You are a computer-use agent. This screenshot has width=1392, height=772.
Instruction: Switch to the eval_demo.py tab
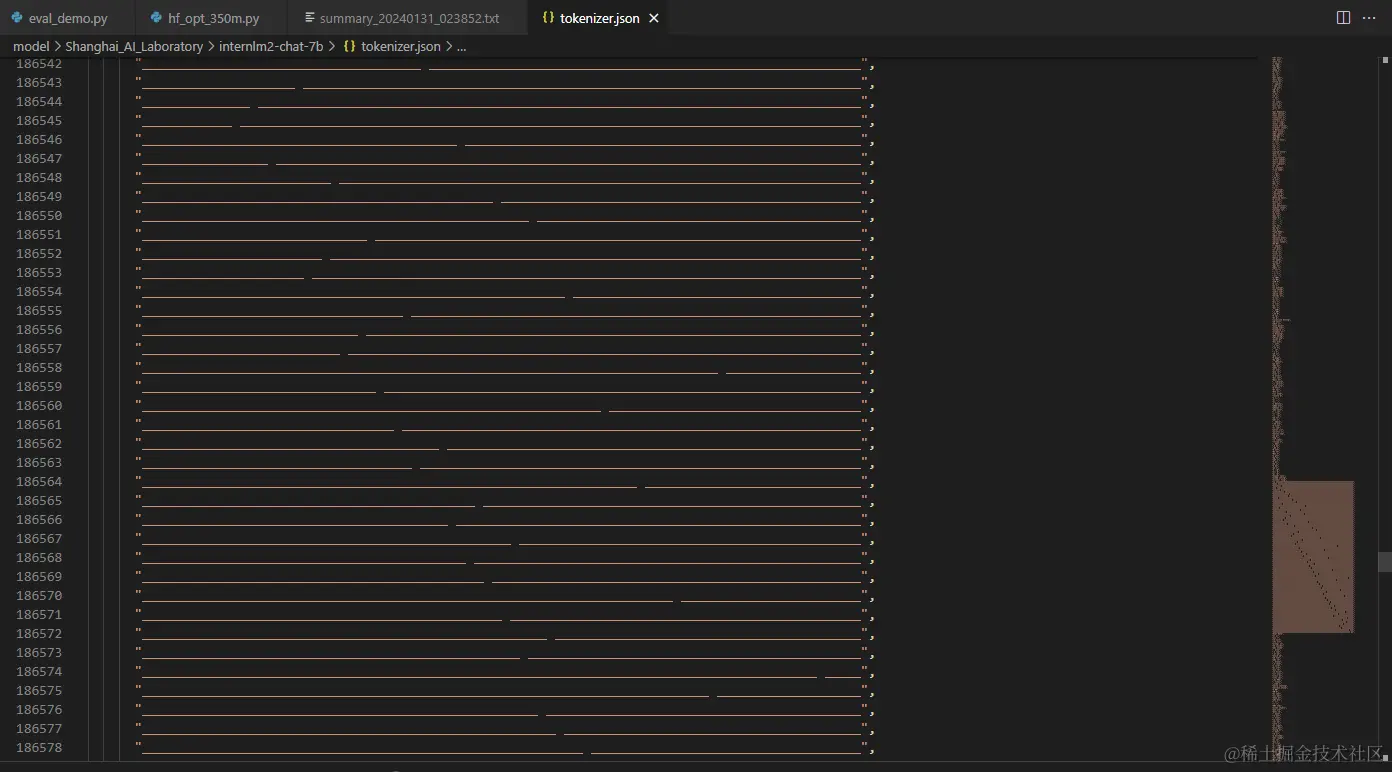(x=59, y=18)
